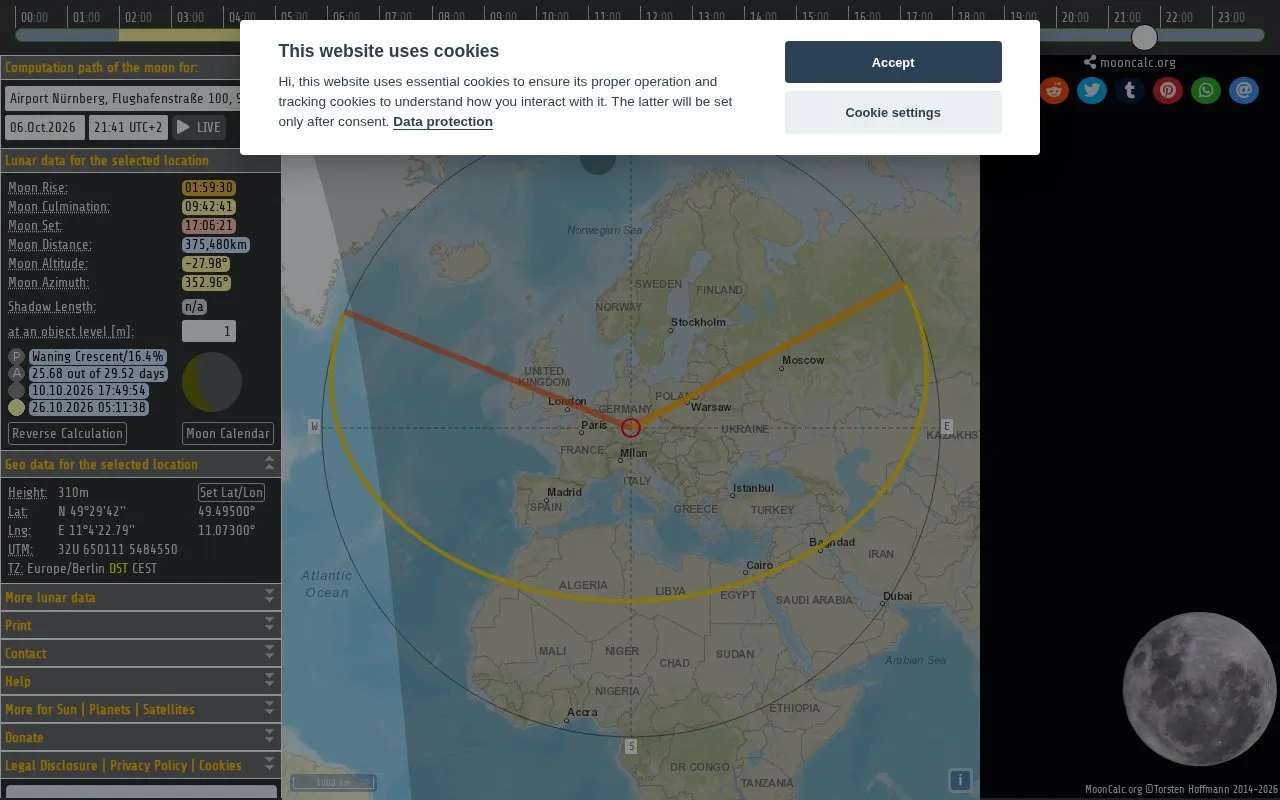Open Cookie settings
1280x800 pixels.
pos(893,112)
